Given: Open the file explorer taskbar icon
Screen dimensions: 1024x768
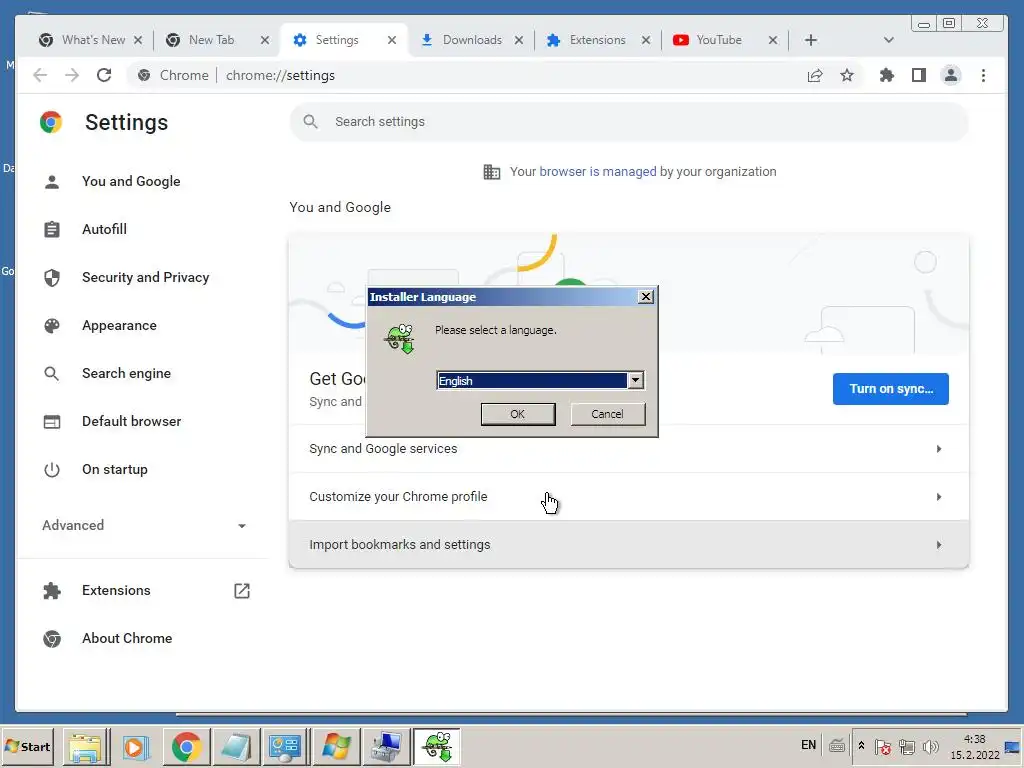Looking at the screenshot, I should (x=86, y=747).
